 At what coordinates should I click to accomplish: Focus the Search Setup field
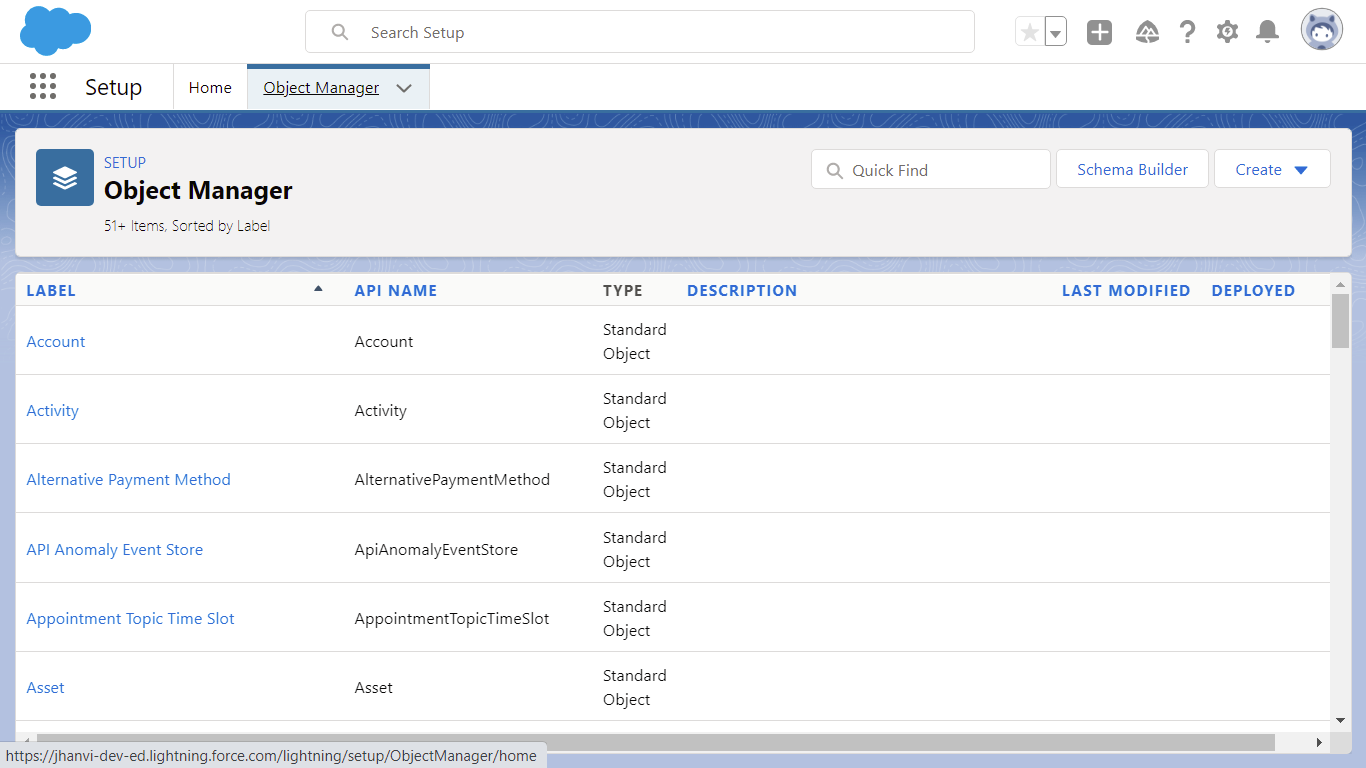coord(640,32)
